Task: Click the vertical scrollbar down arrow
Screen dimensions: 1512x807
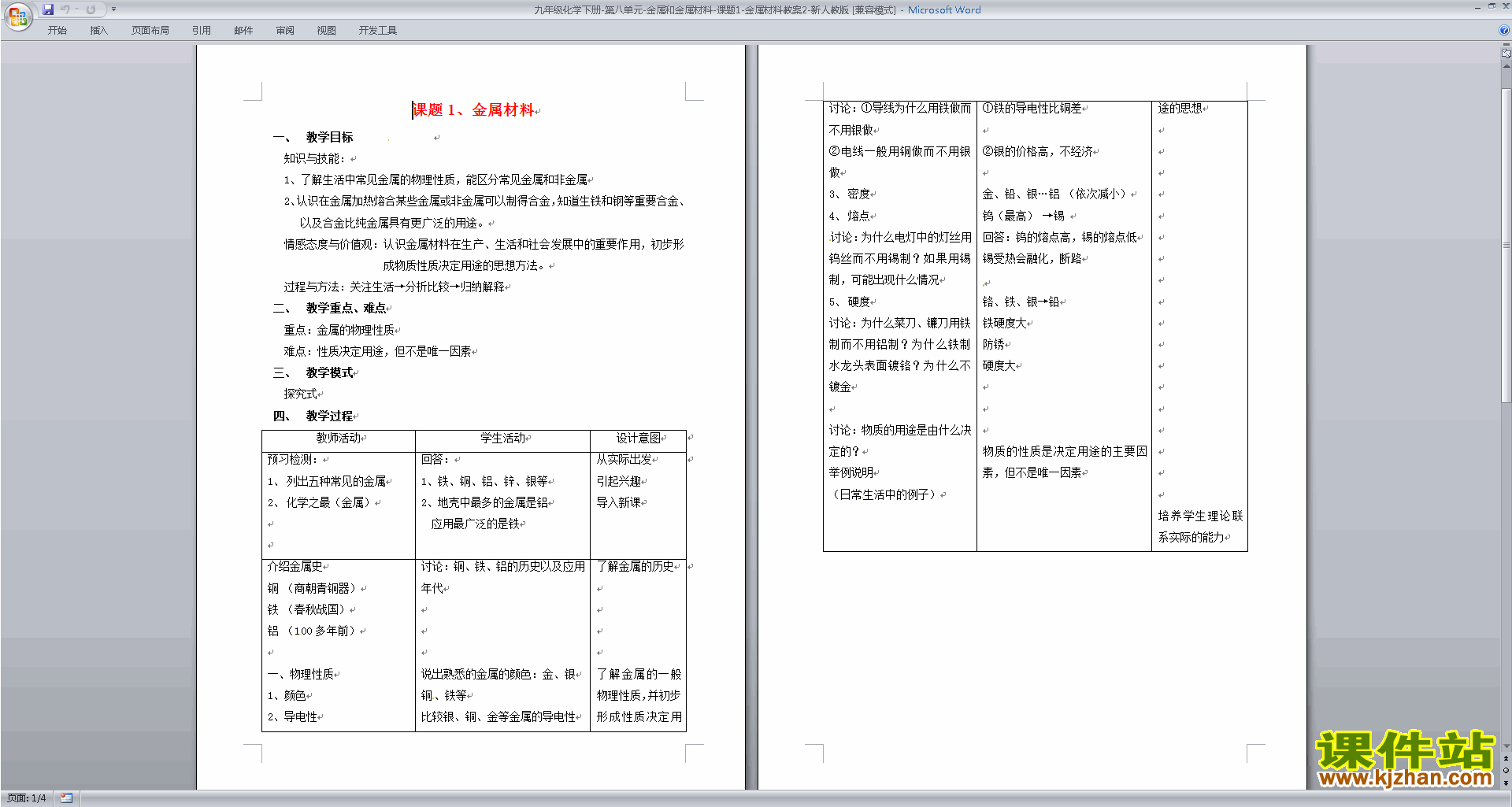Action: (1506, 746)
